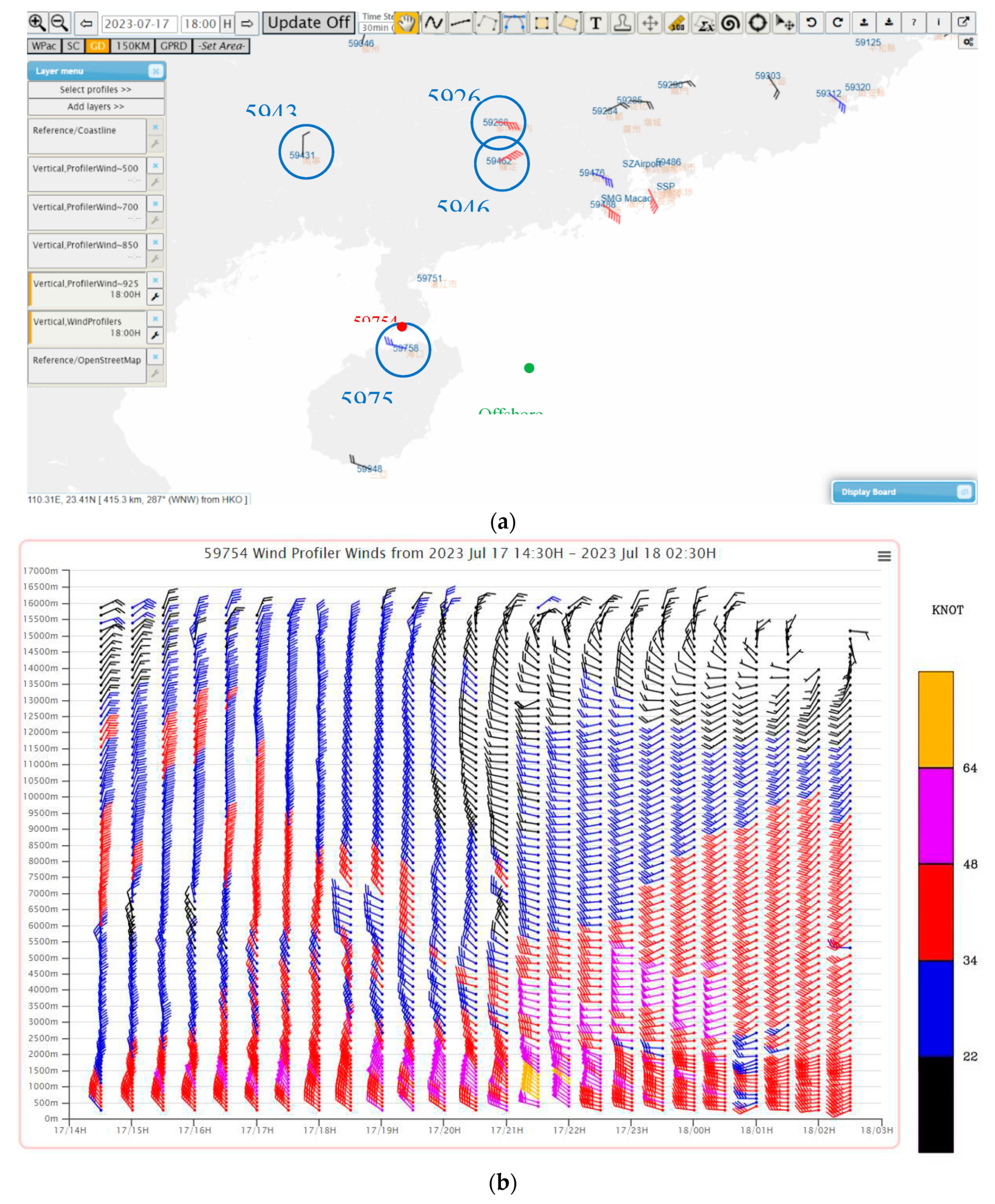Select the tropical cyclone spiral symbol tool

[730, 24]
